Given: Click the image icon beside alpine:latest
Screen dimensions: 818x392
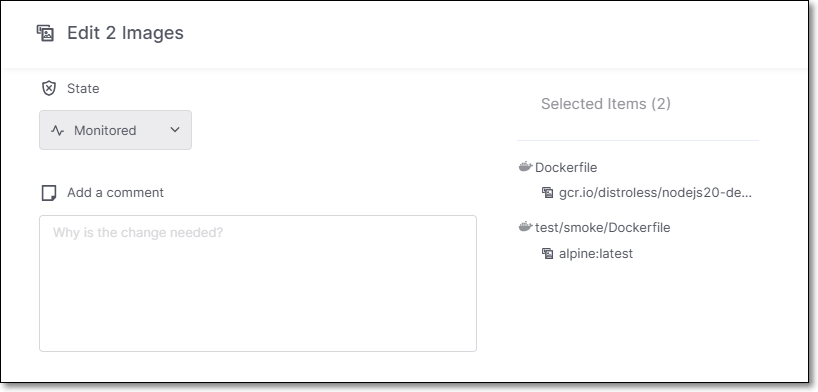Looking at the screenshot, I should pyautogui.click(x=547, y=254).
